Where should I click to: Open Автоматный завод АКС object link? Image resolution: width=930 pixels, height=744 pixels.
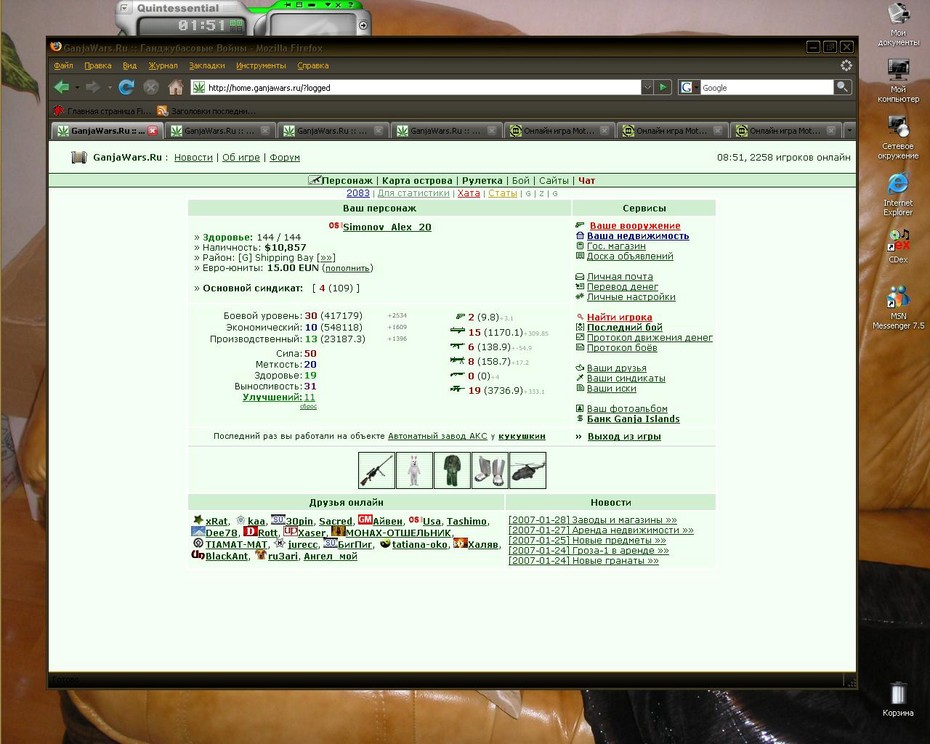(x=437, y=436)
